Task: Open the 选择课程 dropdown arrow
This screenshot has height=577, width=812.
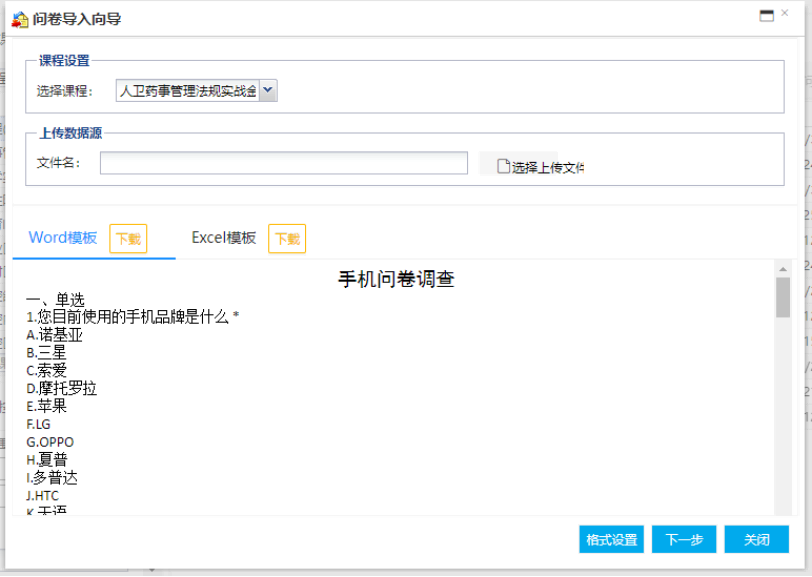Action: point(268,91)
